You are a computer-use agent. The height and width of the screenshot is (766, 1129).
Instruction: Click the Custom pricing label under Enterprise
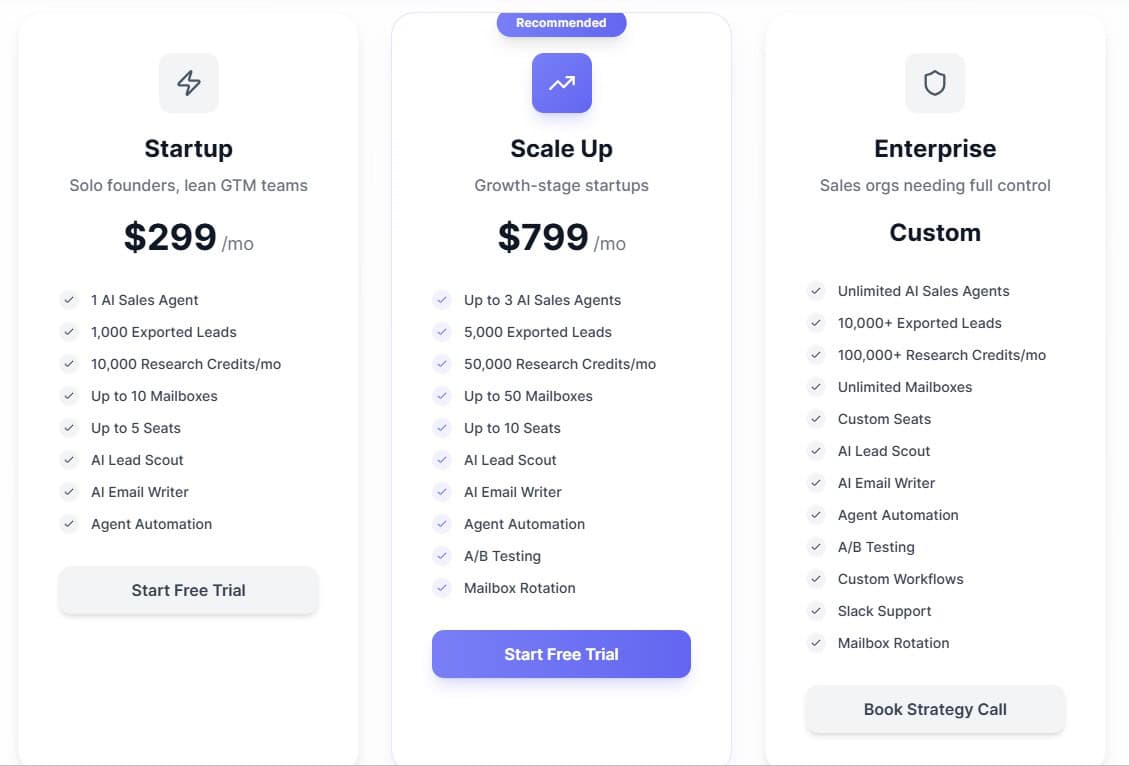[934, 232]
